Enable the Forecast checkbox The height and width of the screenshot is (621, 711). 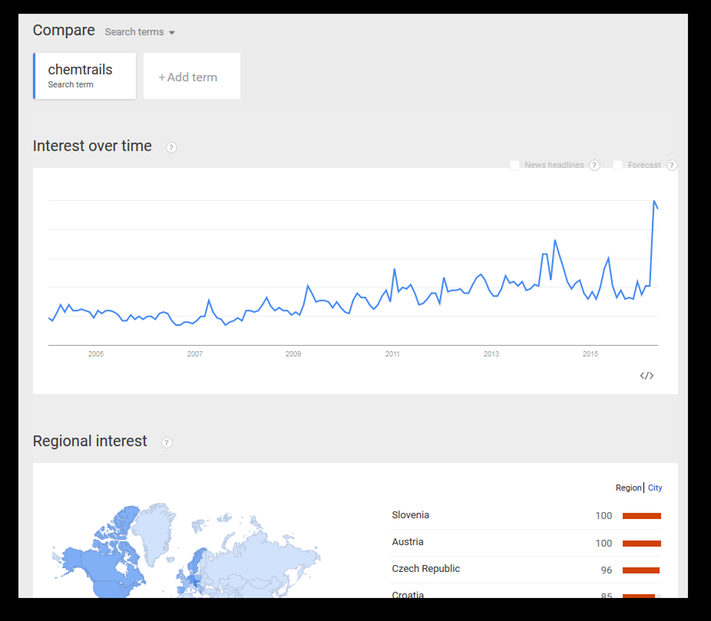pyautogui.click(x=619, y=165)
